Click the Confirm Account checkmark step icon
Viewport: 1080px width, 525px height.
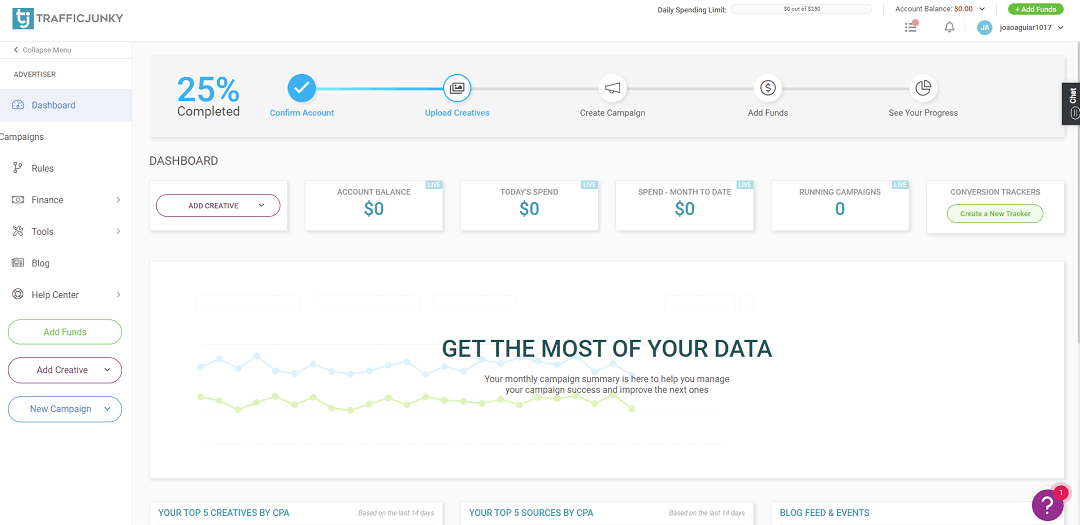pos(302,88)
